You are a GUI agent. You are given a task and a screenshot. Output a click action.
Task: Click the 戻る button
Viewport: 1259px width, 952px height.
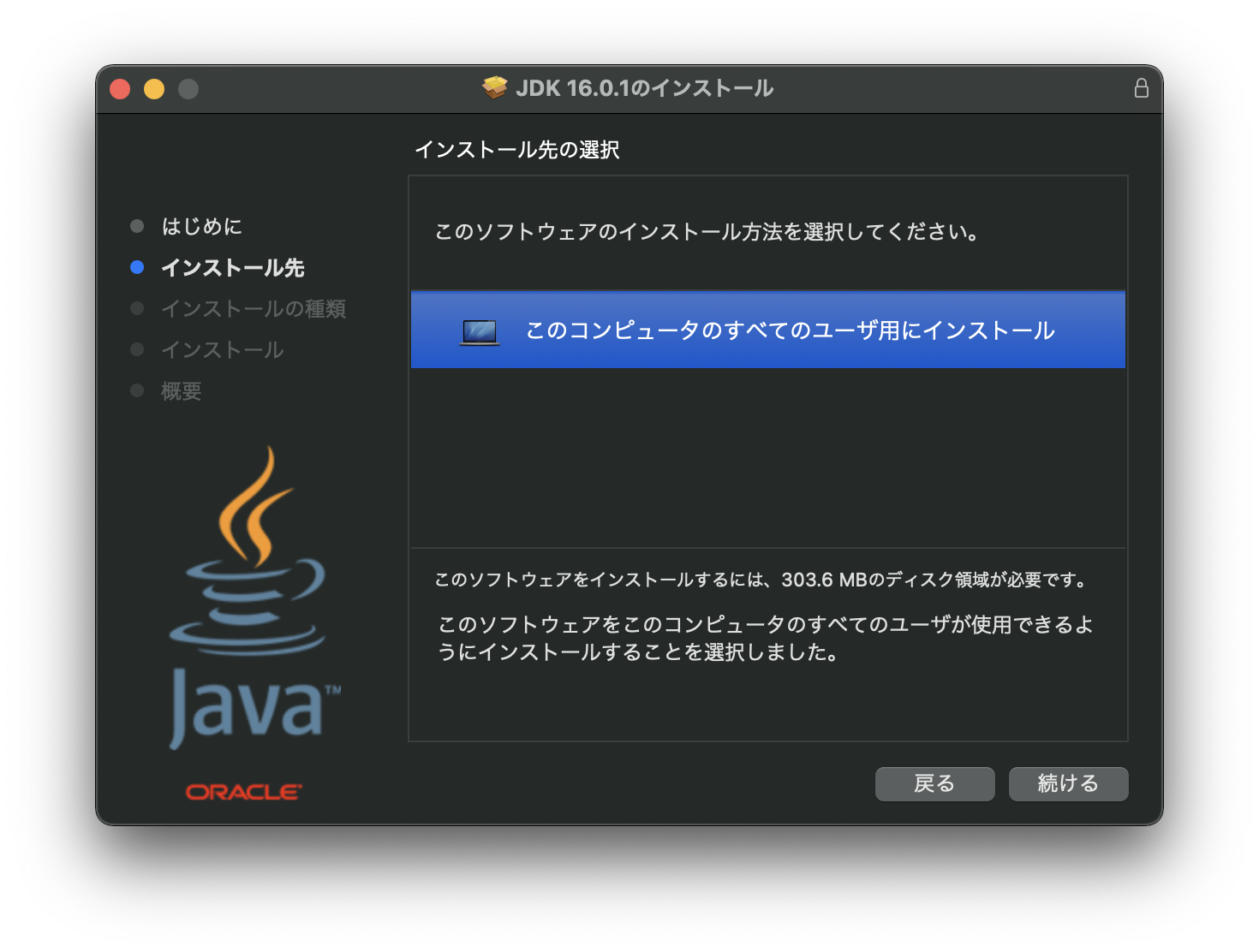point(934,783)
